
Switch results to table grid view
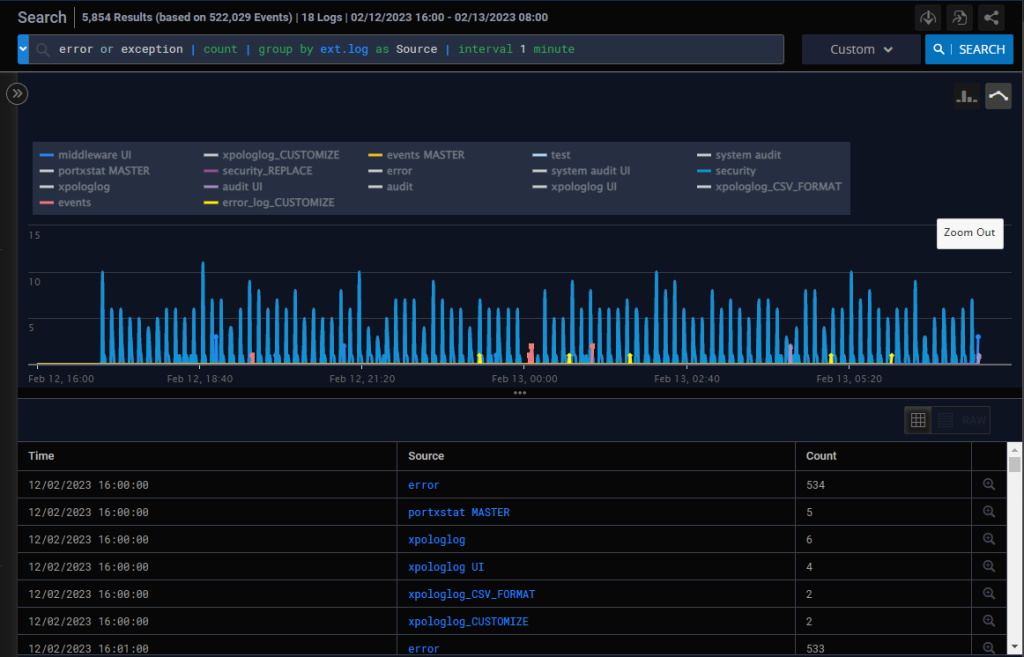click(x=918, y=420)
